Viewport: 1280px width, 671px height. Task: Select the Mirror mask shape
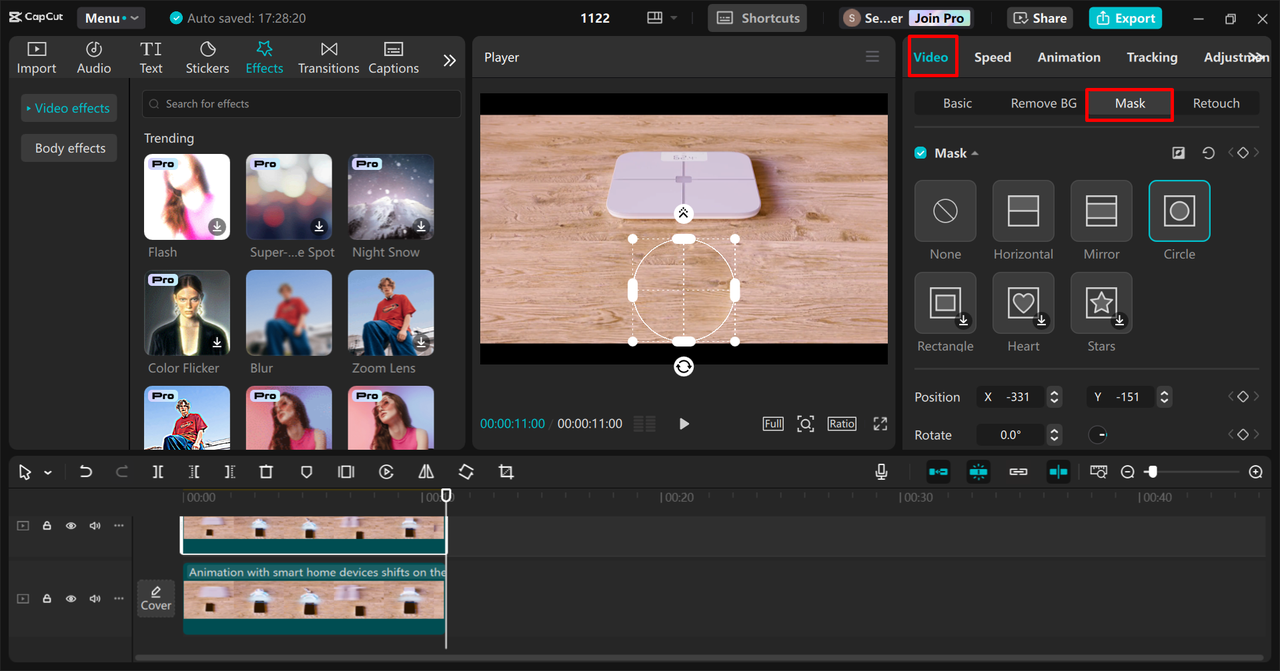click(1101, 211)
